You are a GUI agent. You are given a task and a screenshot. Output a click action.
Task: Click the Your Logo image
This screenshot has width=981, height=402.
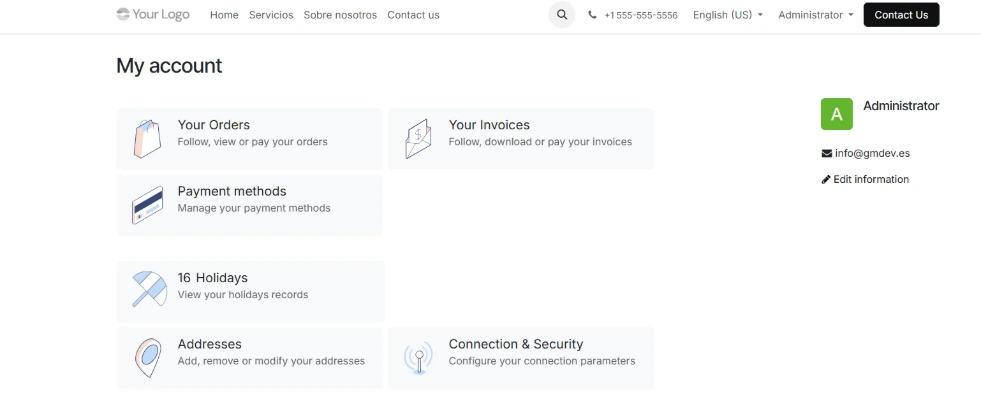[x=153, y=15]
